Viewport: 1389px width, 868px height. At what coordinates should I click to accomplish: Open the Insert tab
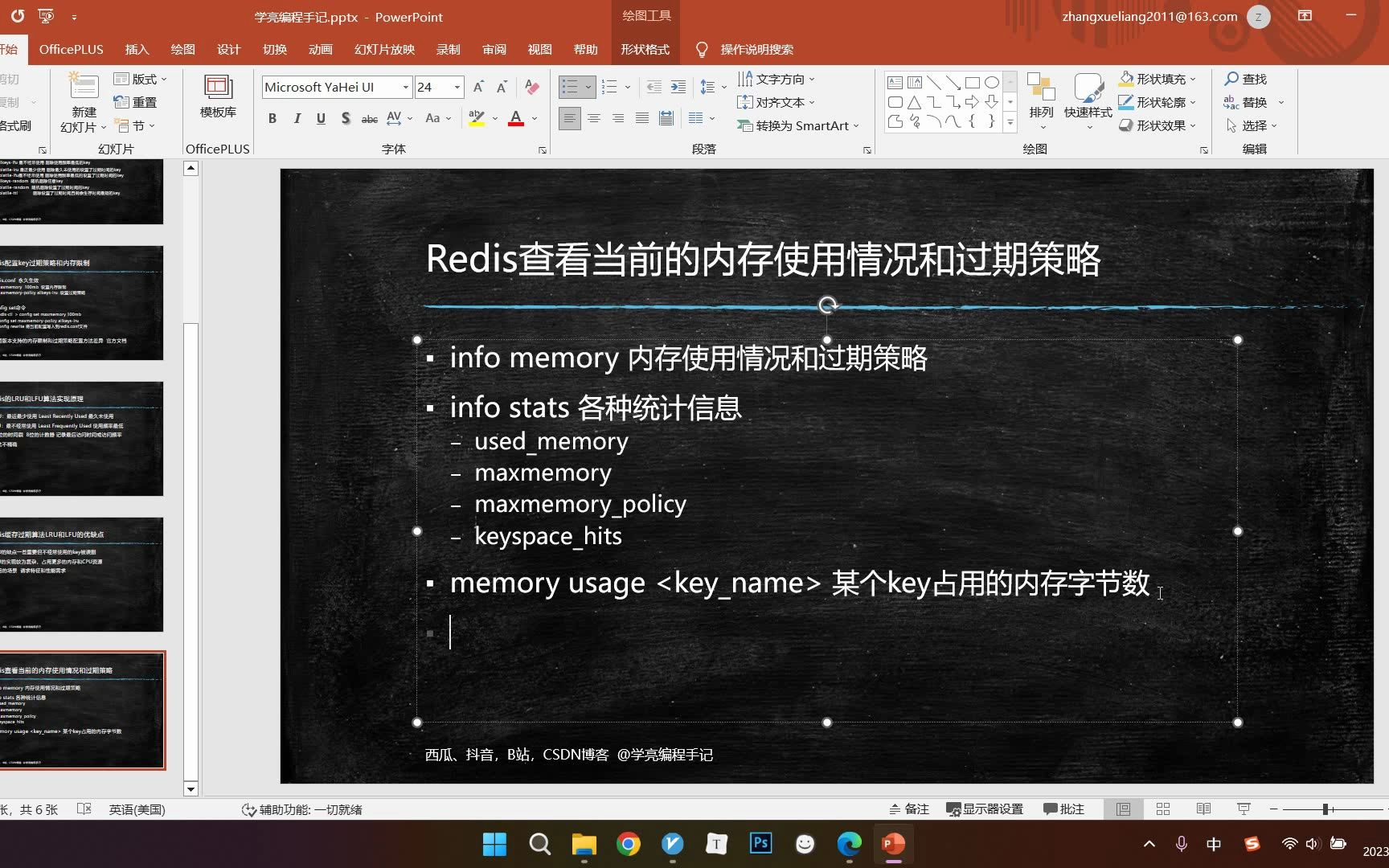pyautogui.click(x=137, y=49)
